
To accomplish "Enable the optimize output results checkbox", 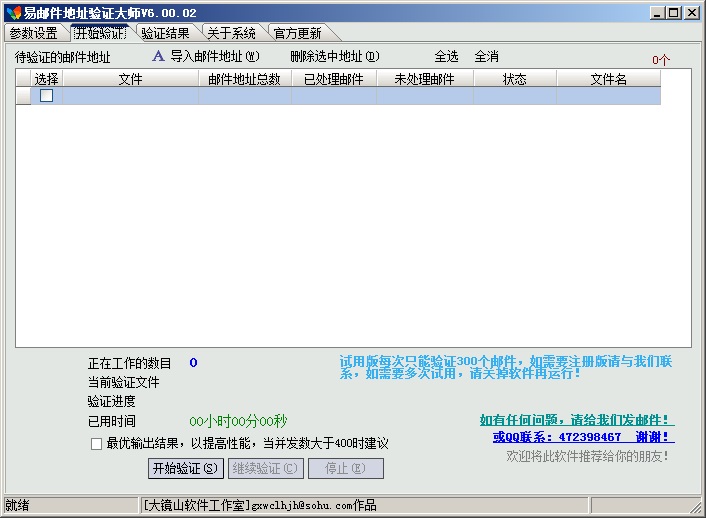I will pyautogui.click(x=96, y=444).
